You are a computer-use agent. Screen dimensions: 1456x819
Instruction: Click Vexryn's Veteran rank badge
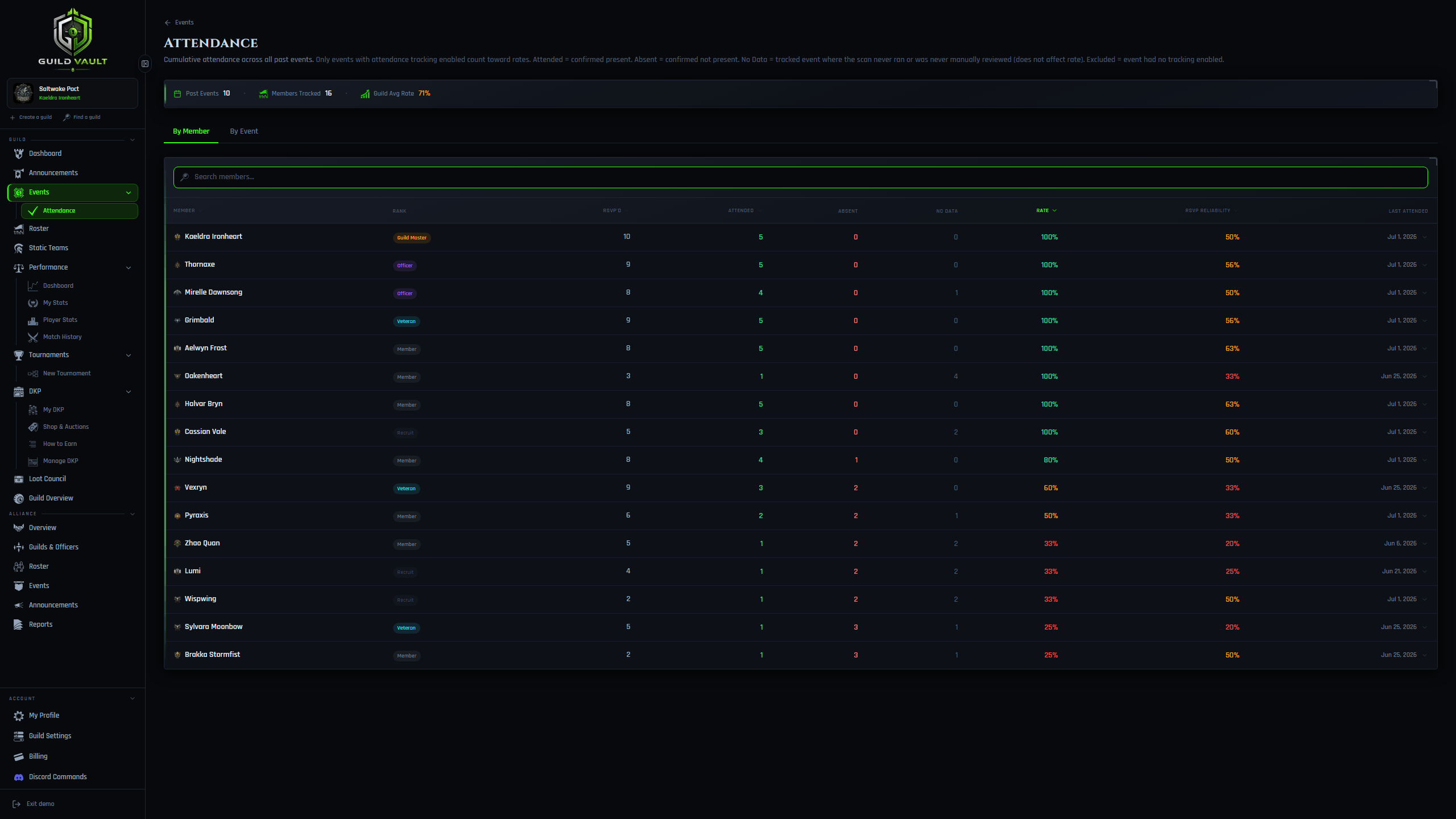pos(406,489)
